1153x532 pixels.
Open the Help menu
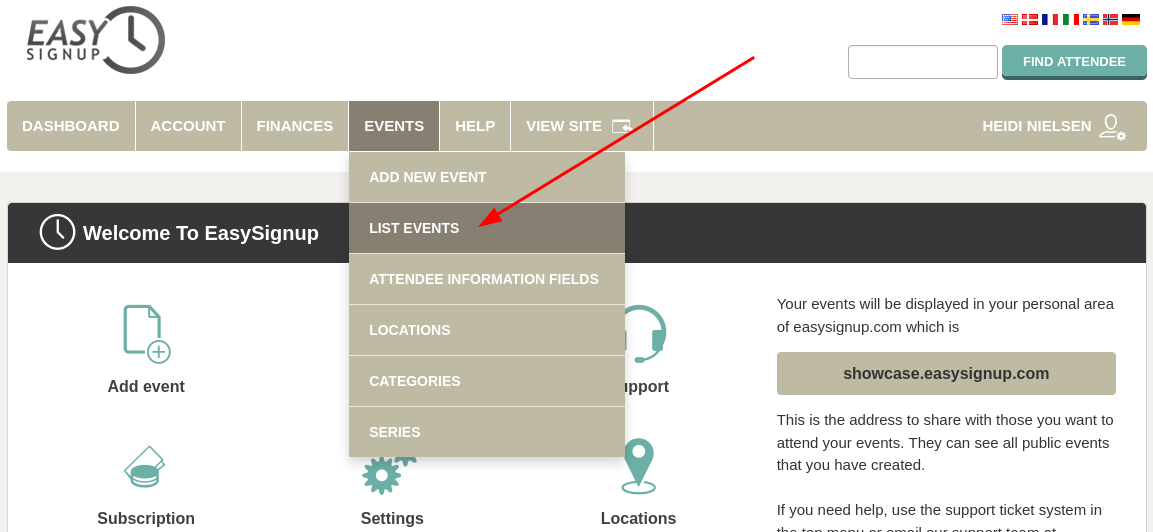[x=475, y=126]
